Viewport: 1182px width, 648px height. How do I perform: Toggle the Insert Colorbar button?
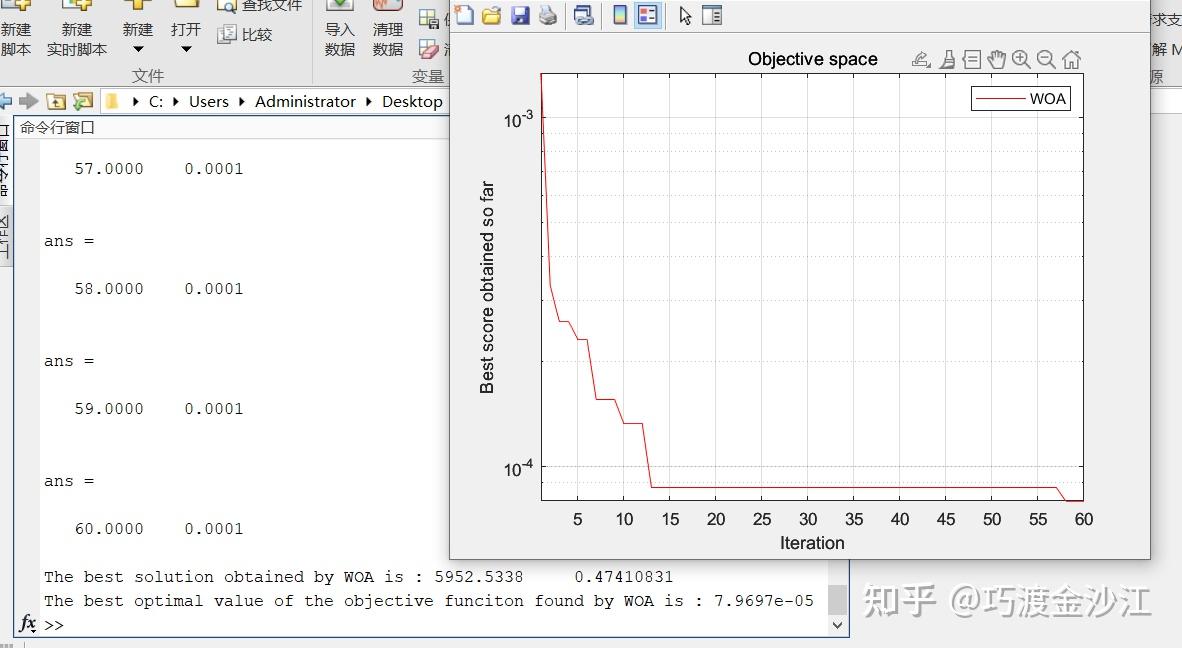point(620,15)
